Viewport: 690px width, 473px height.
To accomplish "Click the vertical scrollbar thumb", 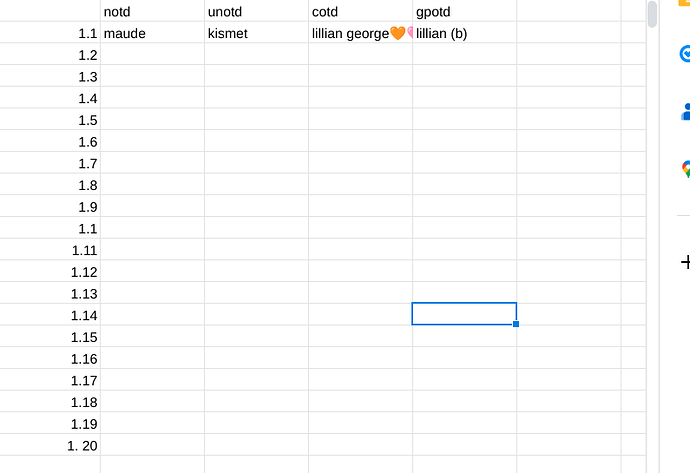I will pyautogui.click(x=652, y=14).
